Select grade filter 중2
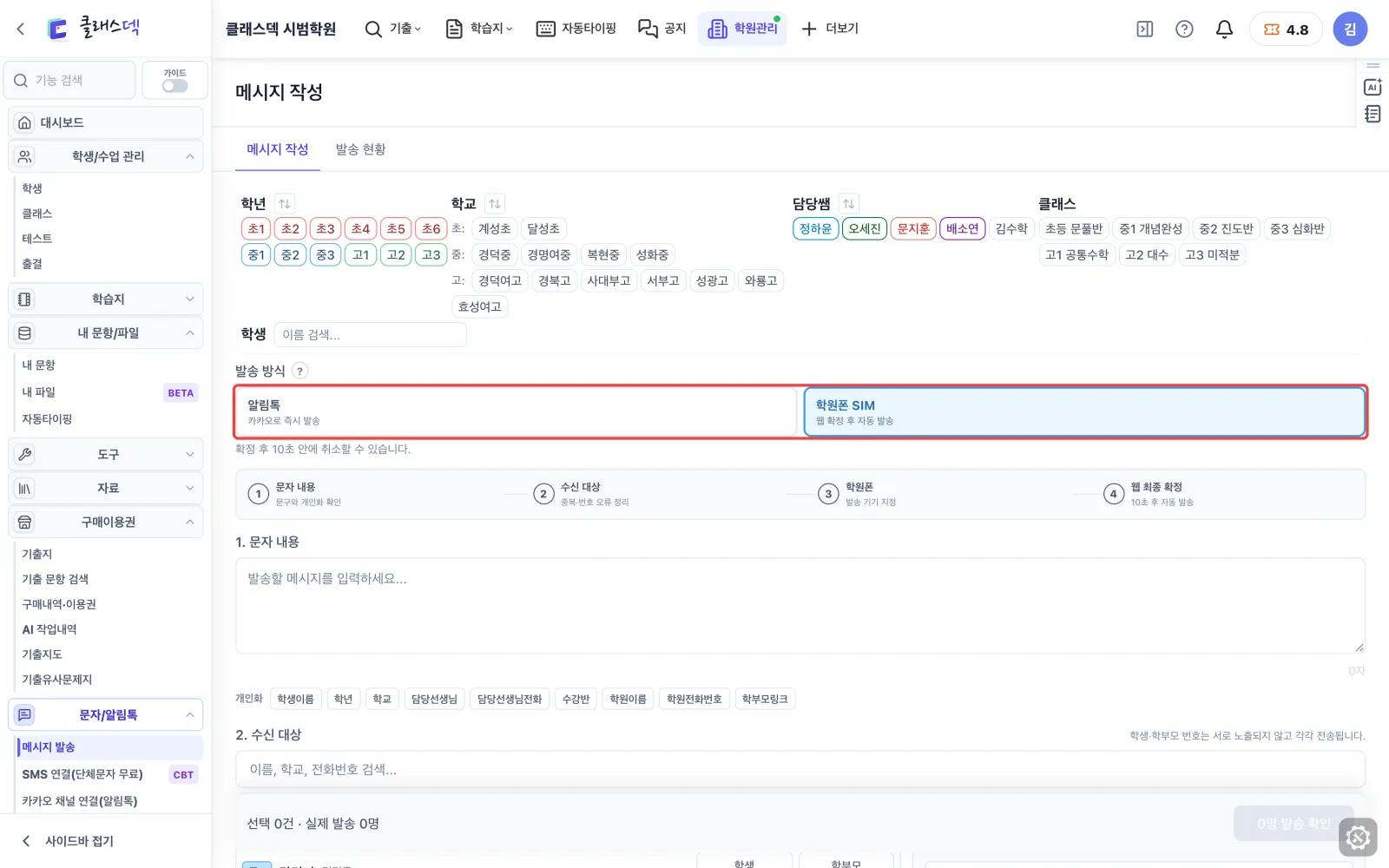This screenshot has width=1389, height=868. [x=290, y=254]
